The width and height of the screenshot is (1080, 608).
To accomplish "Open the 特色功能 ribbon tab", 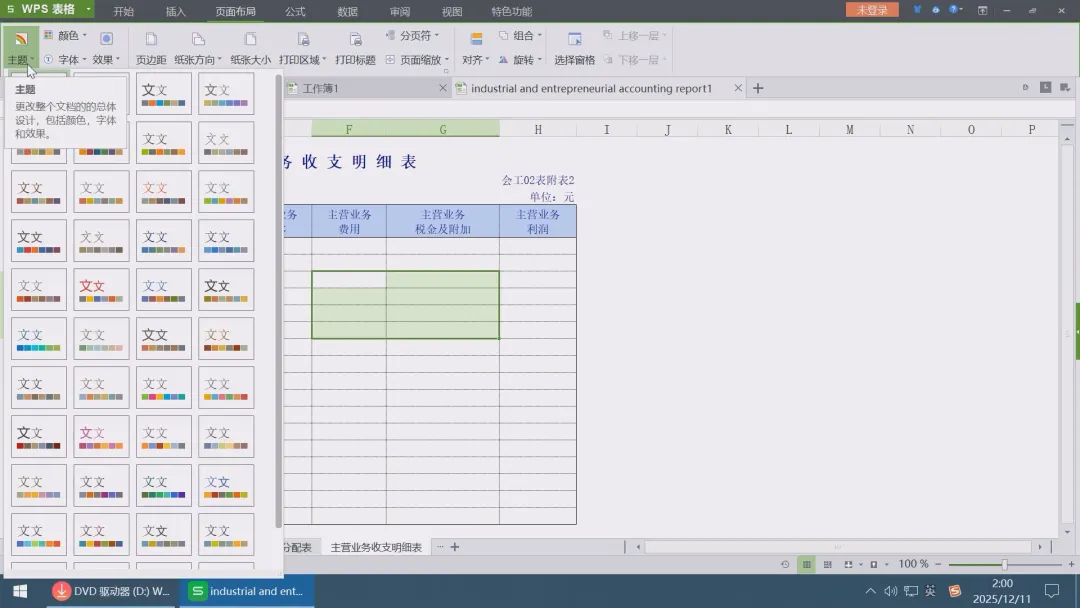I will pos(511,11).
